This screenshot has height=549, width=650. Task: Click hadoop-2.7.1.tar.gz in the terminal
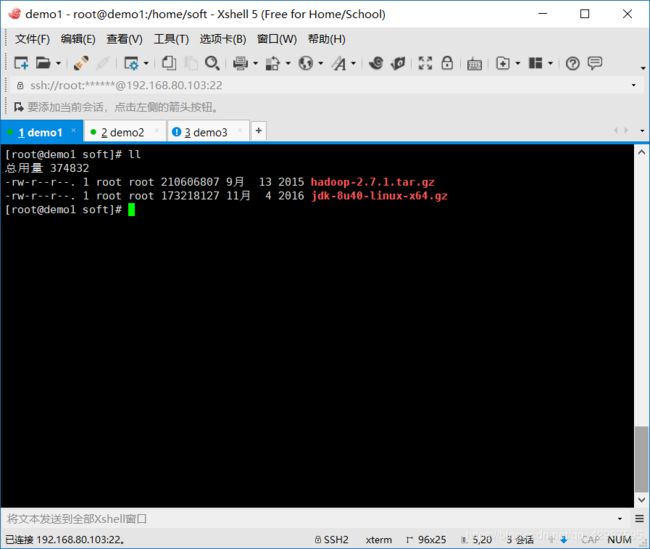[373, 182]
